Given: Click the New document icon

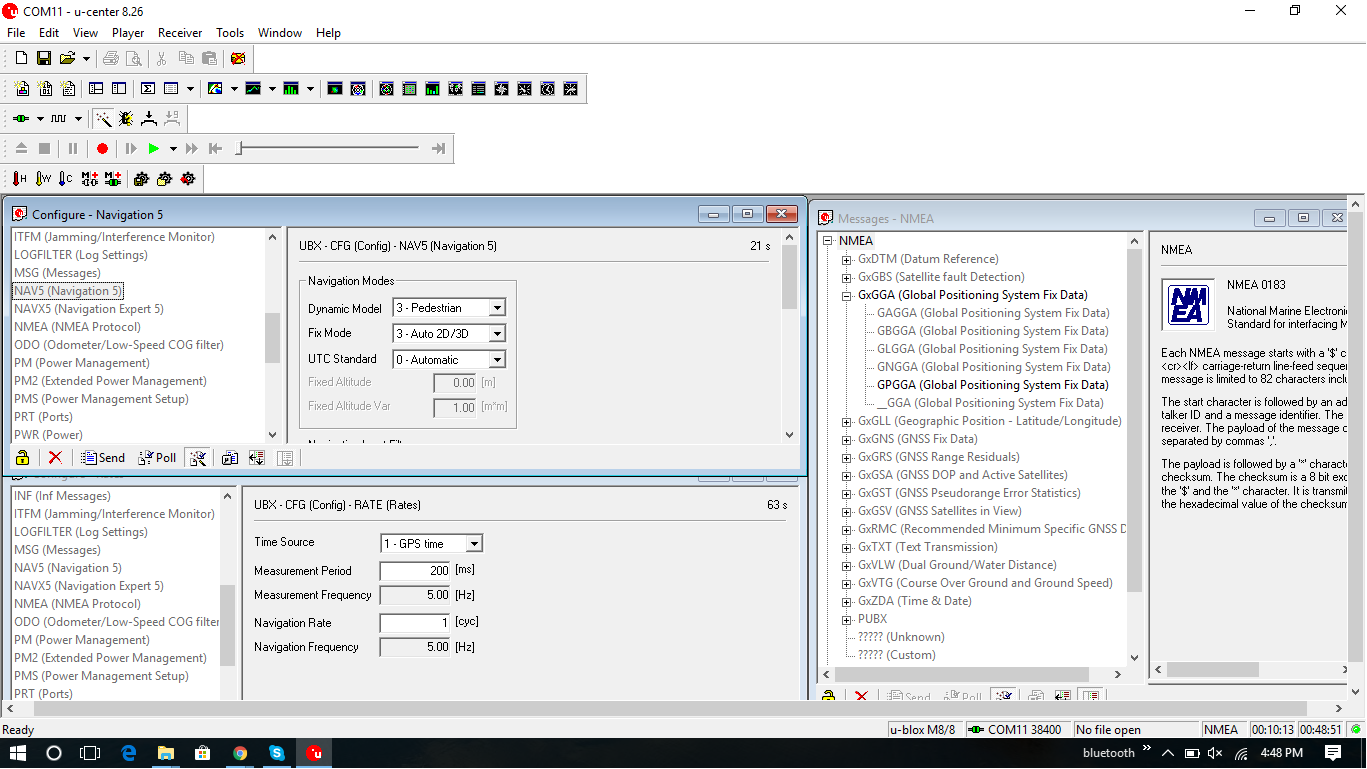Looking at the screenshot, I should (21, 58).
